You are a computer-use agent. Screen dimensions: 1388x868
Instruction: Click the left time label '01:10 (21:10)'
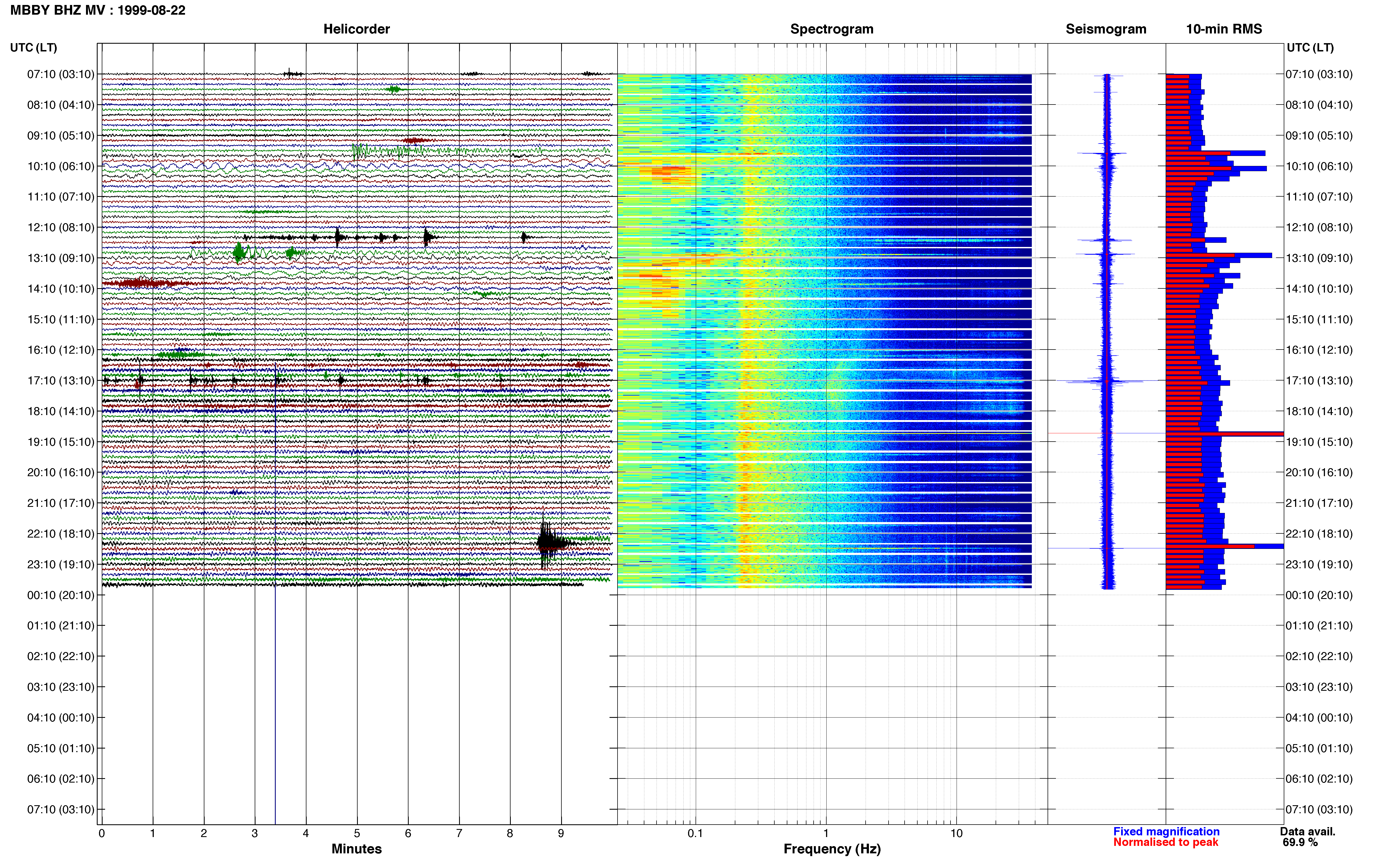point(61,626)
